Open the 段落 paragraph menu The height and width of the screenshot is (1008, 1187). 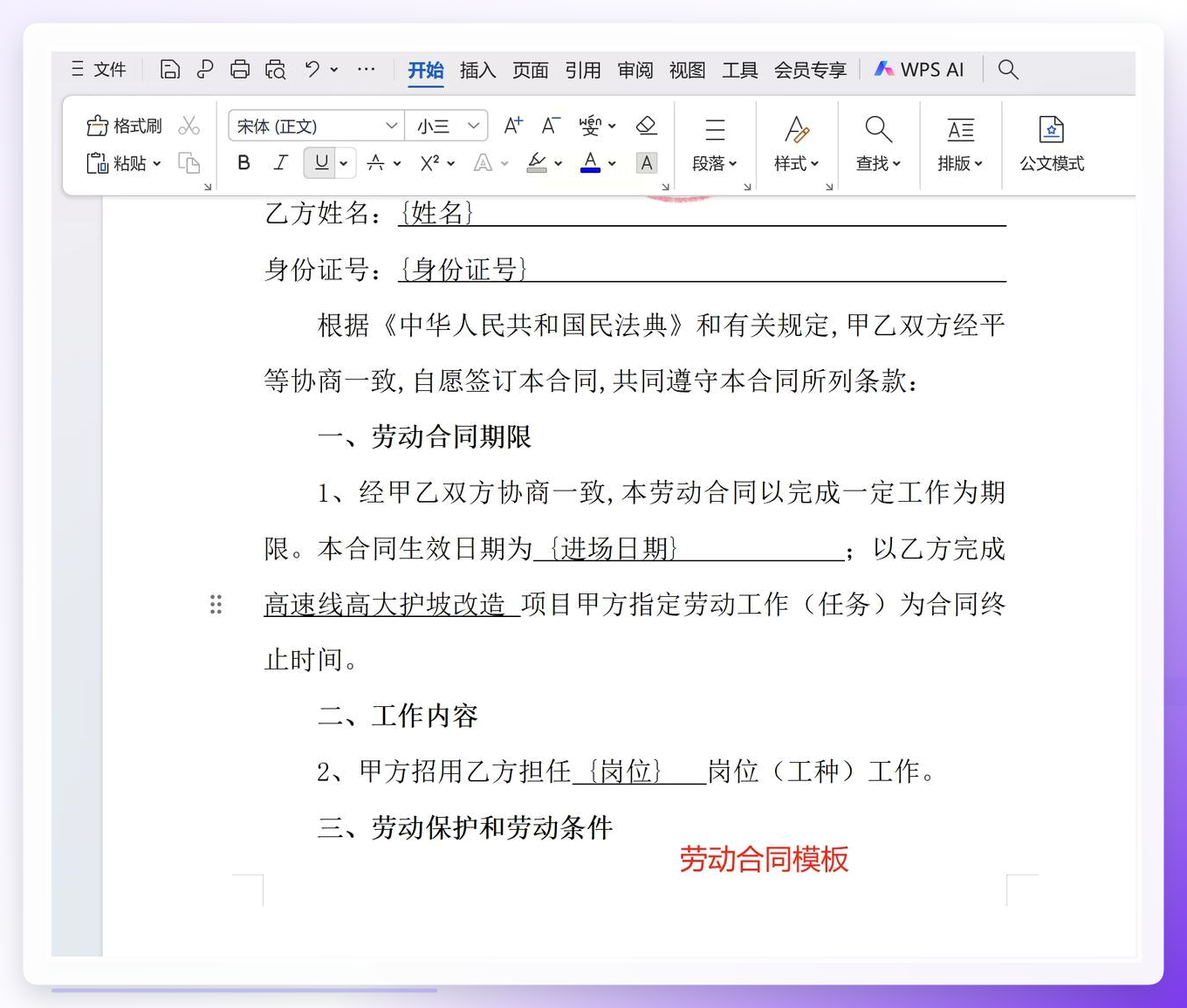(715, 144)
